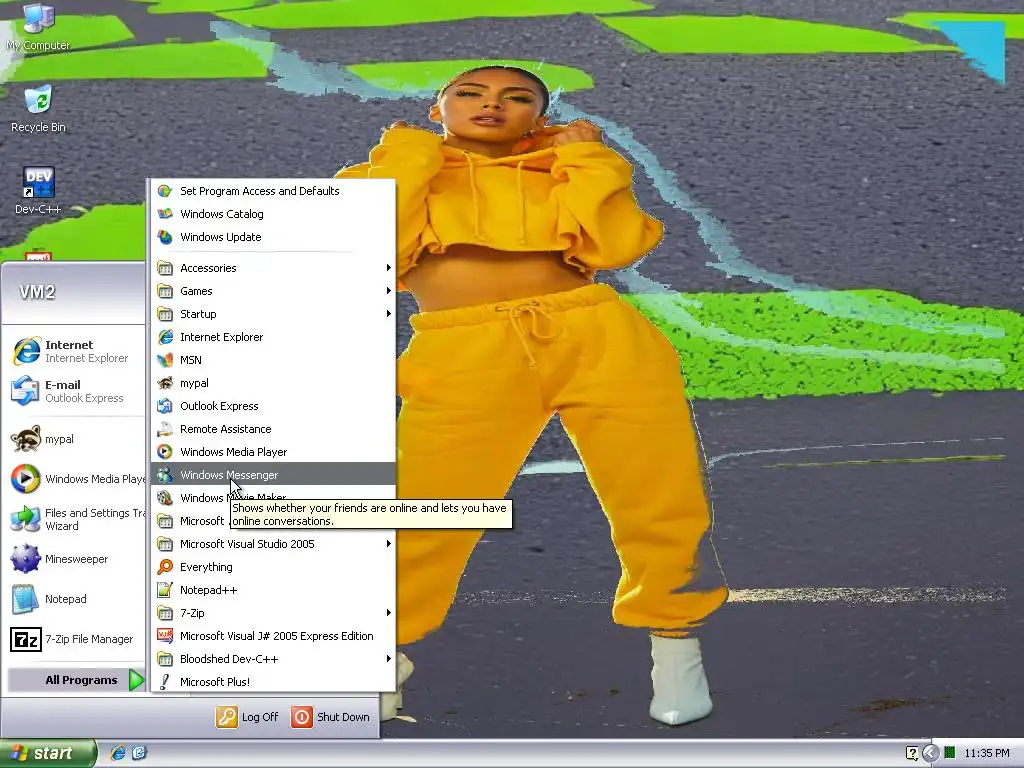This screenshot has height=768, width=1024.
Task: Select Windows Update menu entry
Action: (273, 236)
